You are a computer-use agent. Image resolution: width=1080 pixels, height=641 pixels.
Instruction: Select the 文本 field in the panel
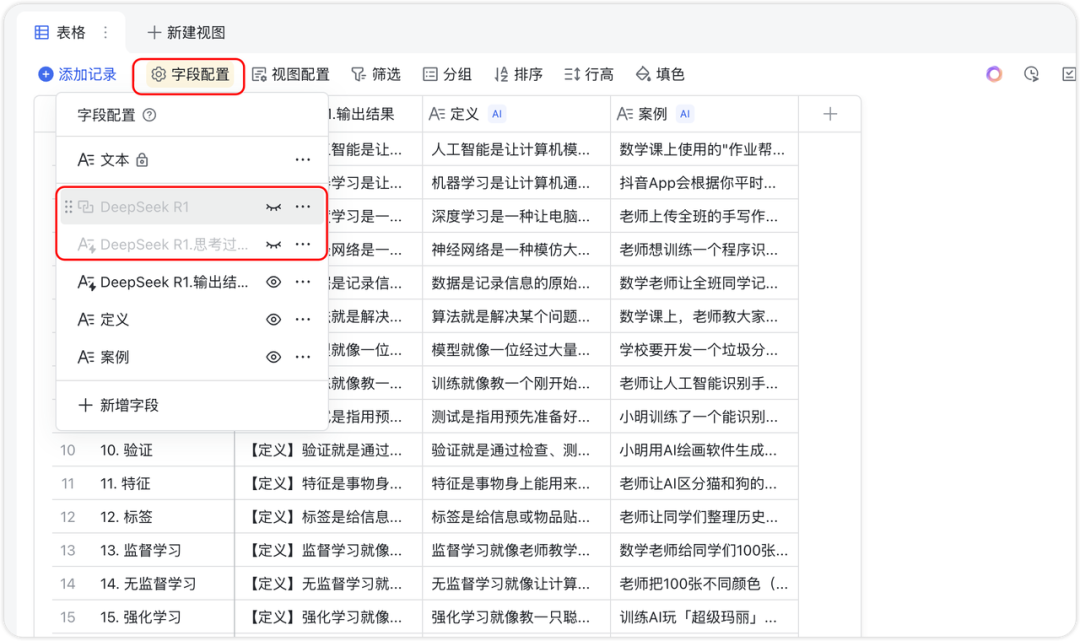coord(192,160)
